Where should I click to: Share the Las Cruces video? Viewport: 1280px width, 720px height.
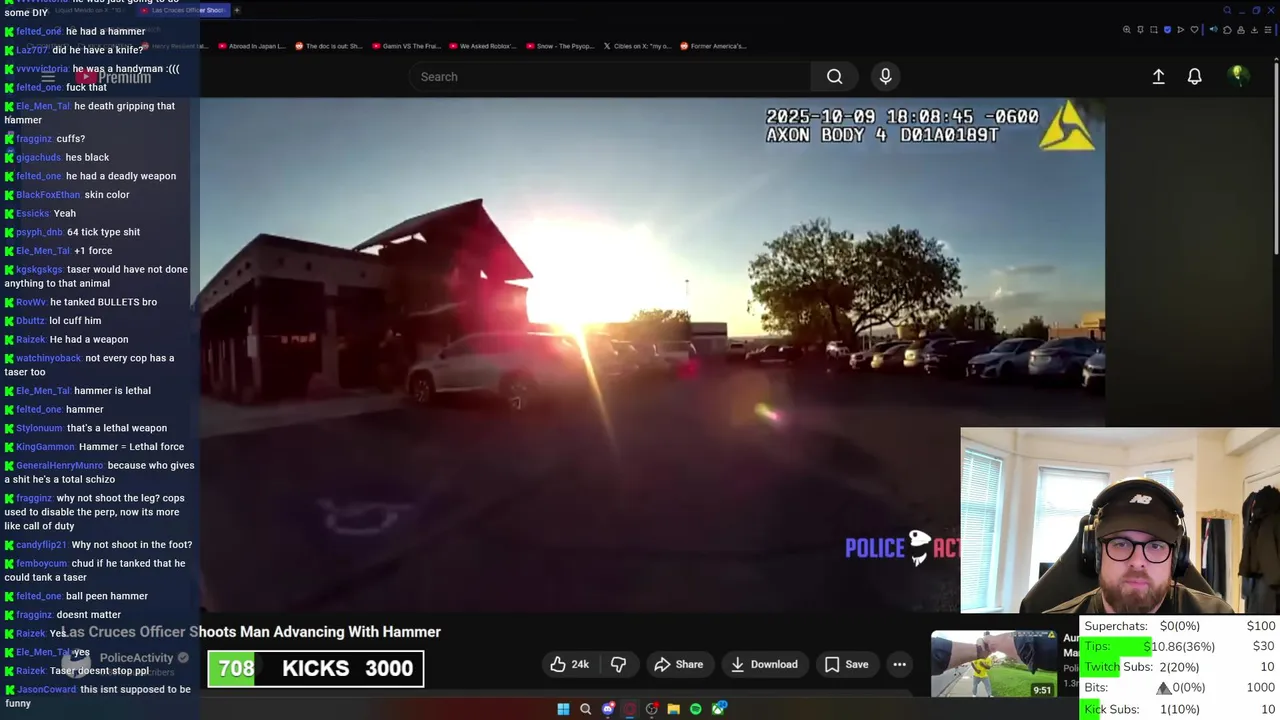click(679, 664)
